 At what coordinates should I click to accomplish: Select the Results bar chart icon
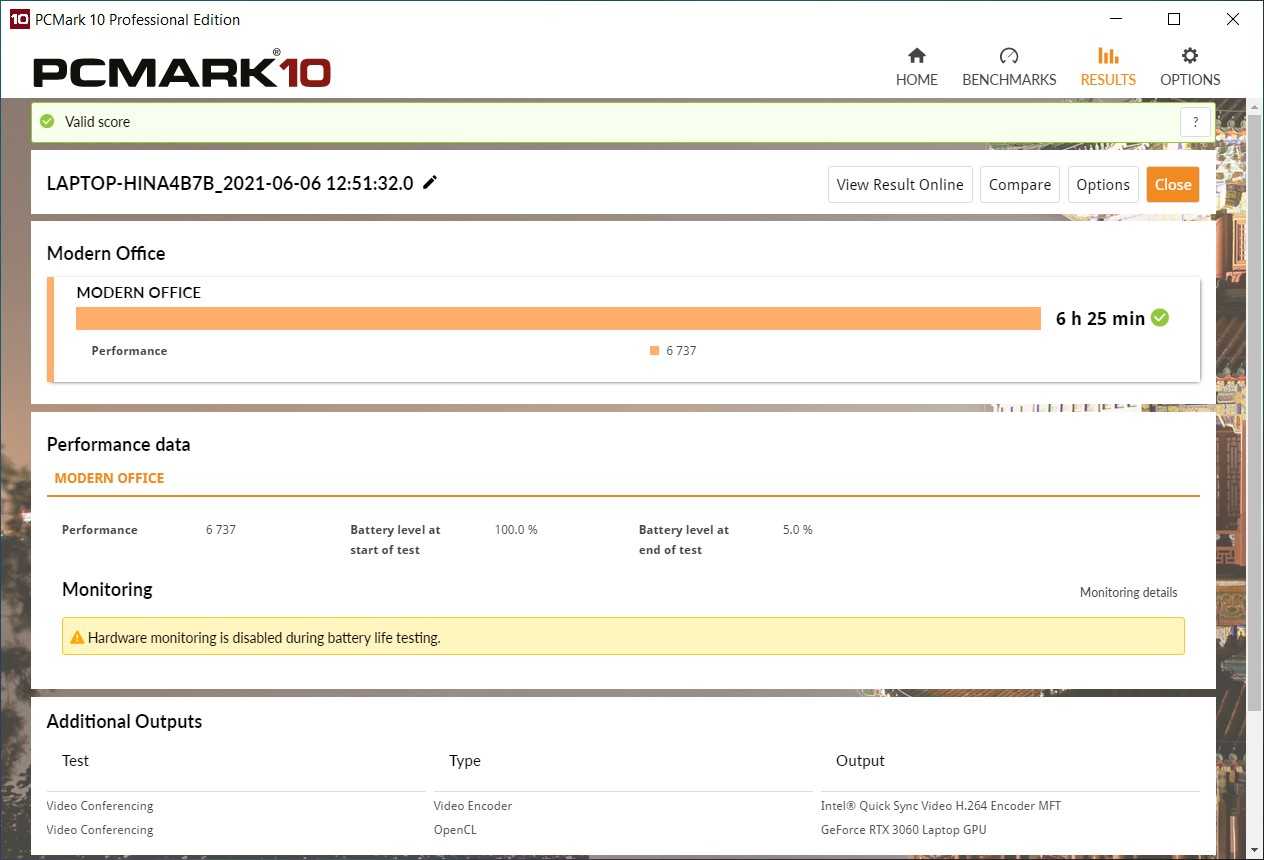point(1108,56)
